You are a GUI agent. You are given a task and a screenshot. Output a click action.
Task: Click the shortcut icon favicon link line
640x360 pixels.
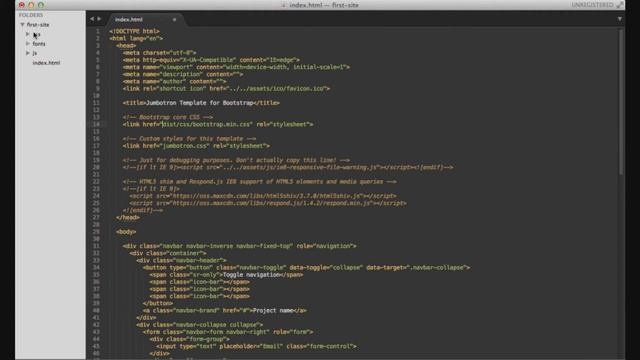(226, 89)
